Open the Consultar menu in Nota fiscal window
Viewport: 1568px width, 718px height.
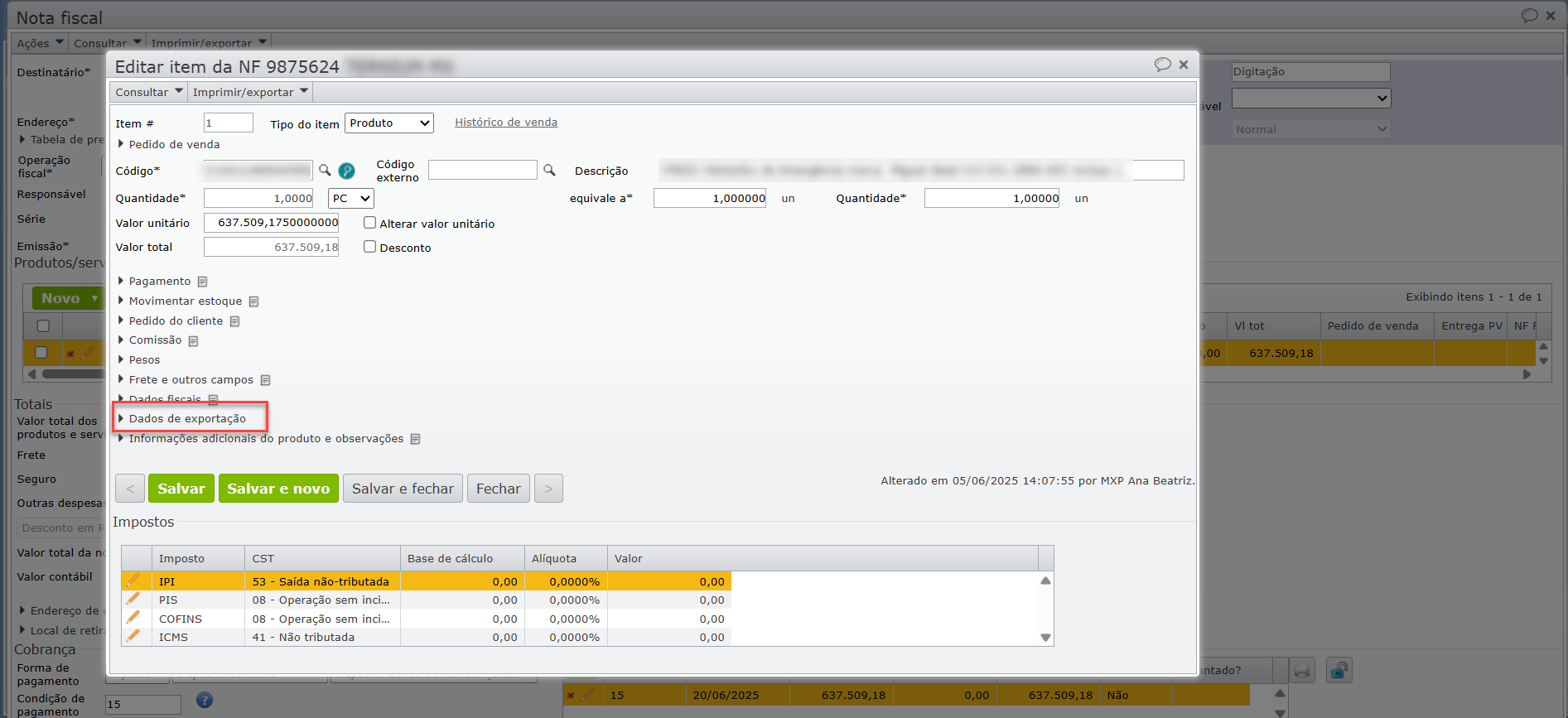107,43
